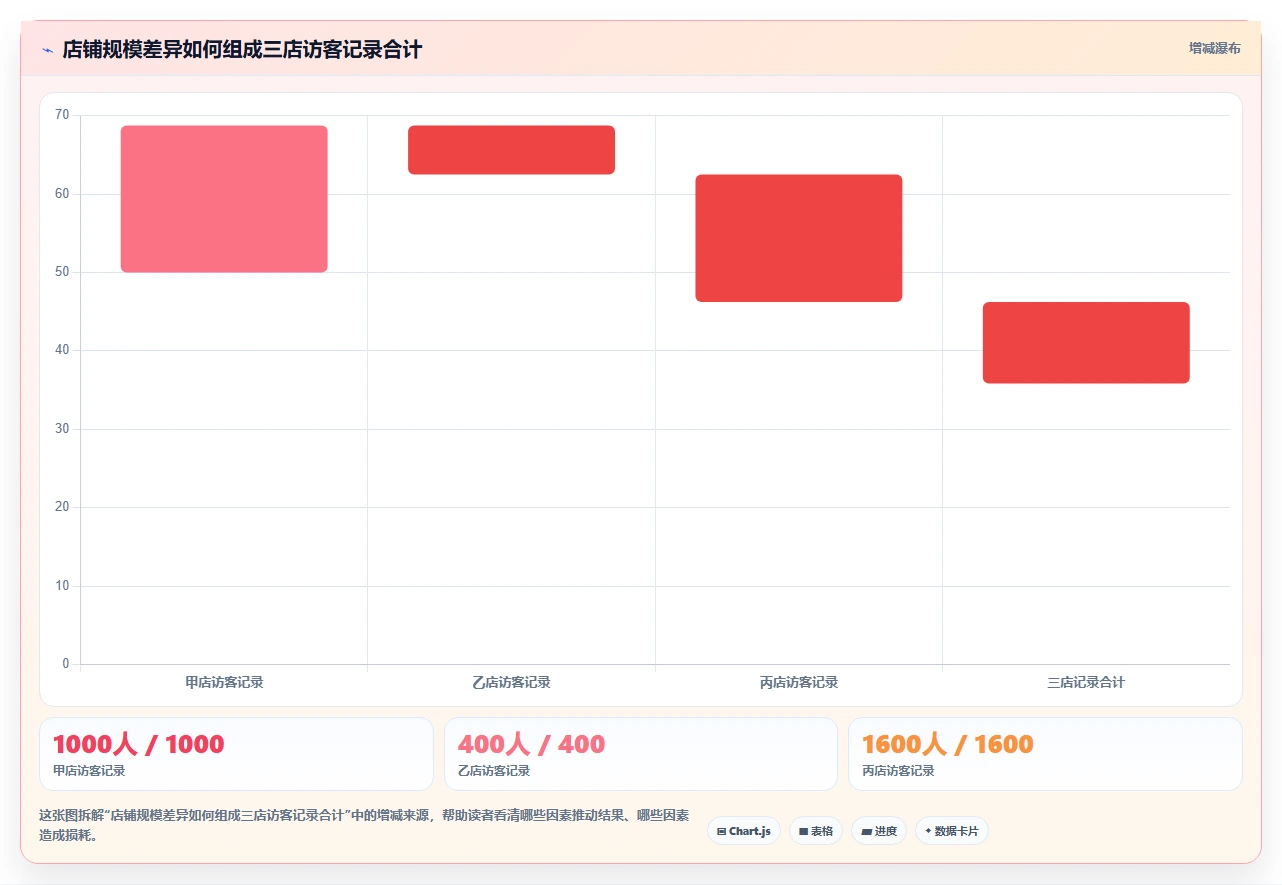Open the 1600人 / 1600 data card
Viewport: 1282px width, 885px height.
1045,754
